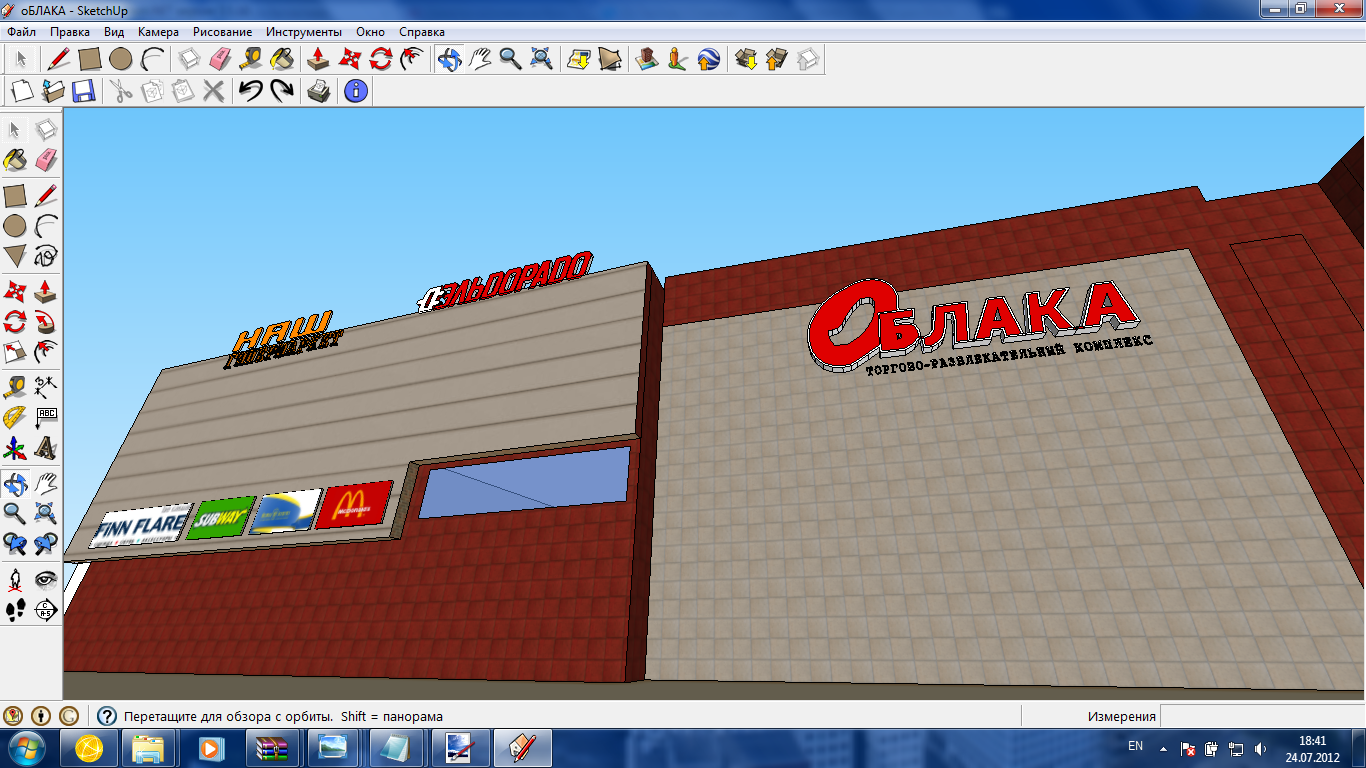Click the Измерения measurements input box
The width and height of the screenshot is (1366, 768).
click(1262, 716)
